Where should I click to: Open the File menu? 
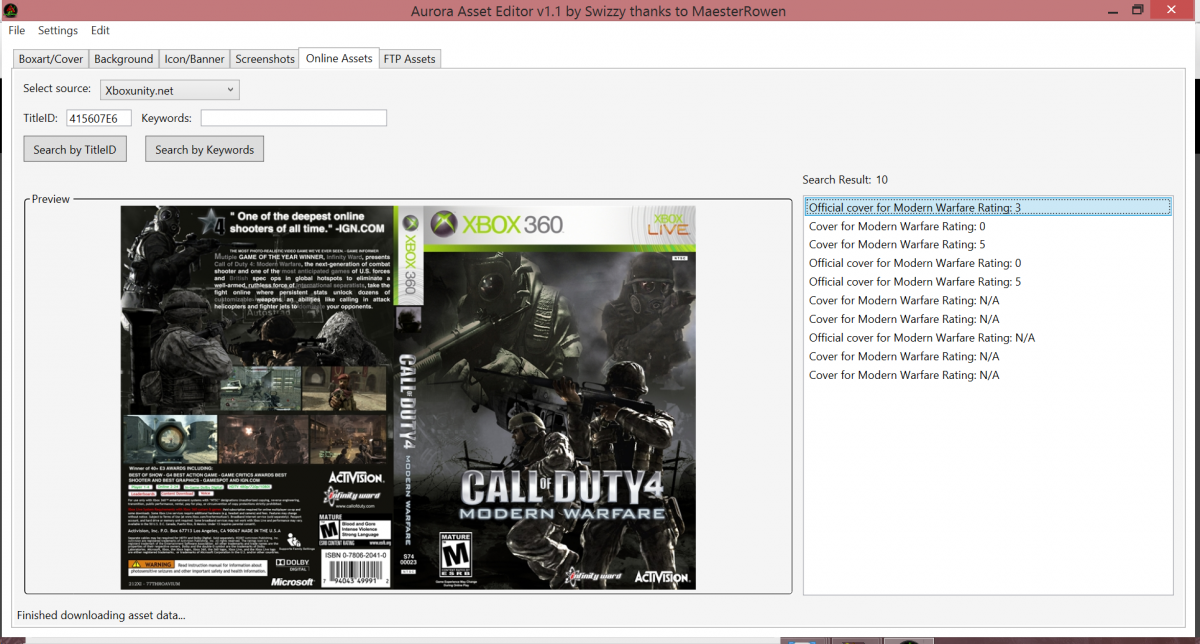[x=17, y=31]
